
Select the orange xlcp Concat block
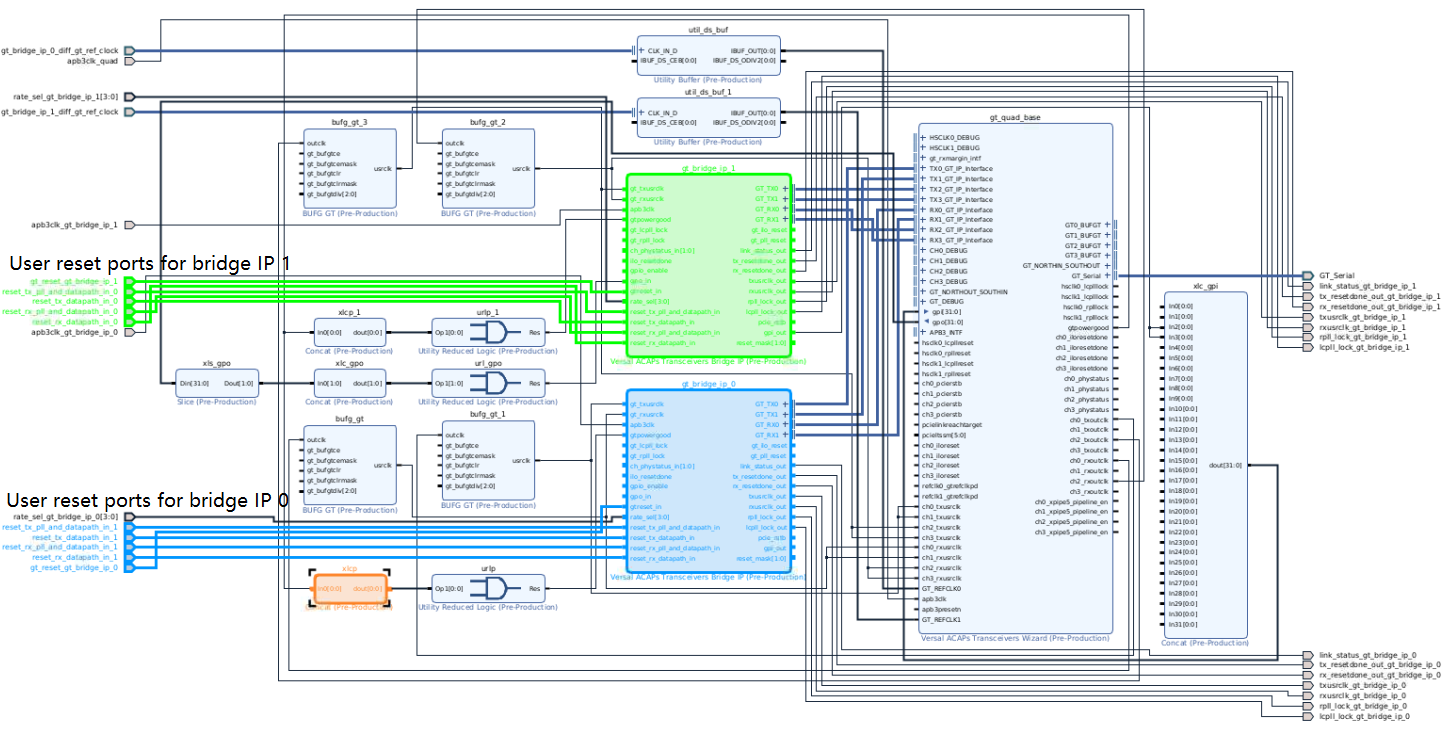(352, 589)
